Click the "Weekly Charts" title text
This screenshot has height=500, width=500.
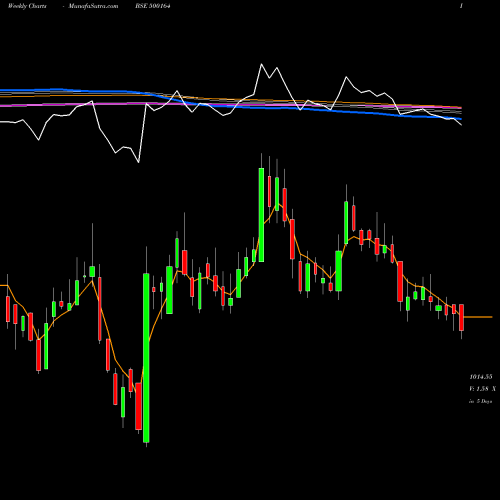[27, 6]
